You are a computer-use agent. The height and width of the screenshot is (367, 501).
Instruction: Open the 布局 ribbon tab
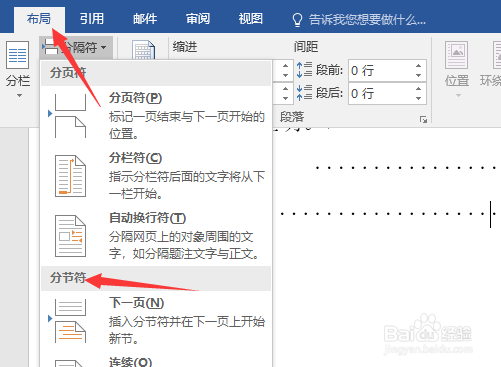(39, 19)
